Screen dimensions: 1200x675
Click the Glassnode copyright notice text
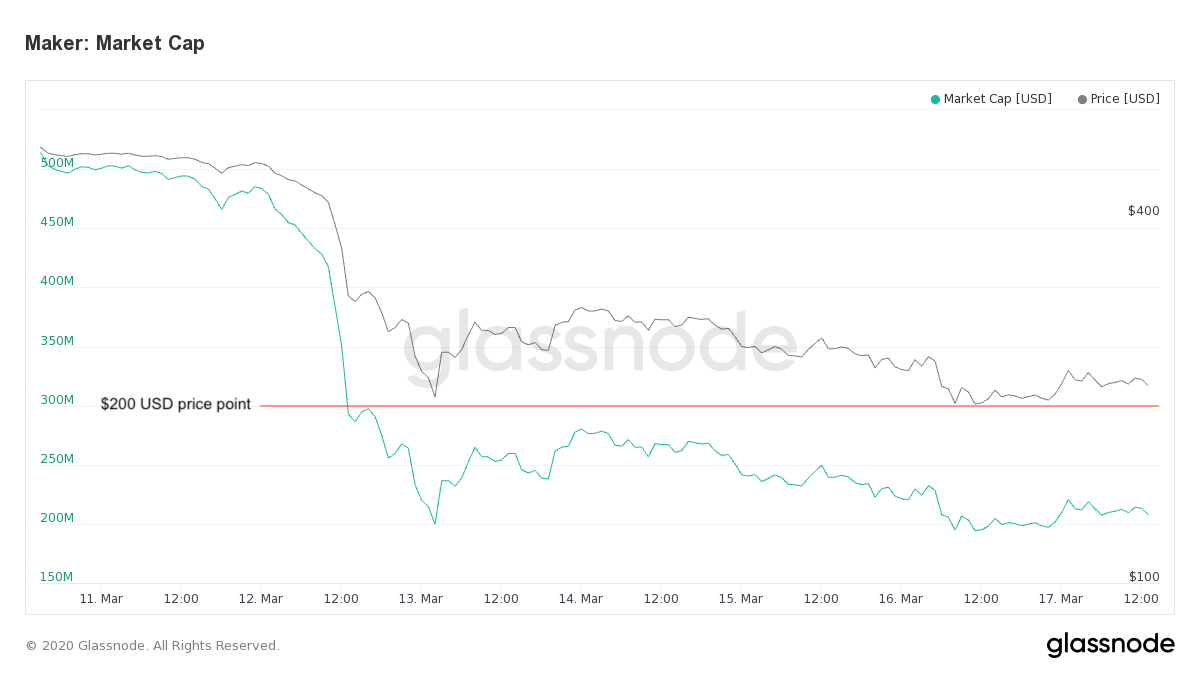(x=152, y=646)
